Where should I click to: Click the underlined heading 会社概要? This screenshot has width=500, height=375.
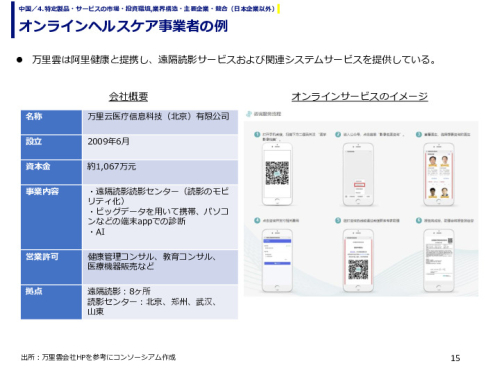tap(128, 97)
